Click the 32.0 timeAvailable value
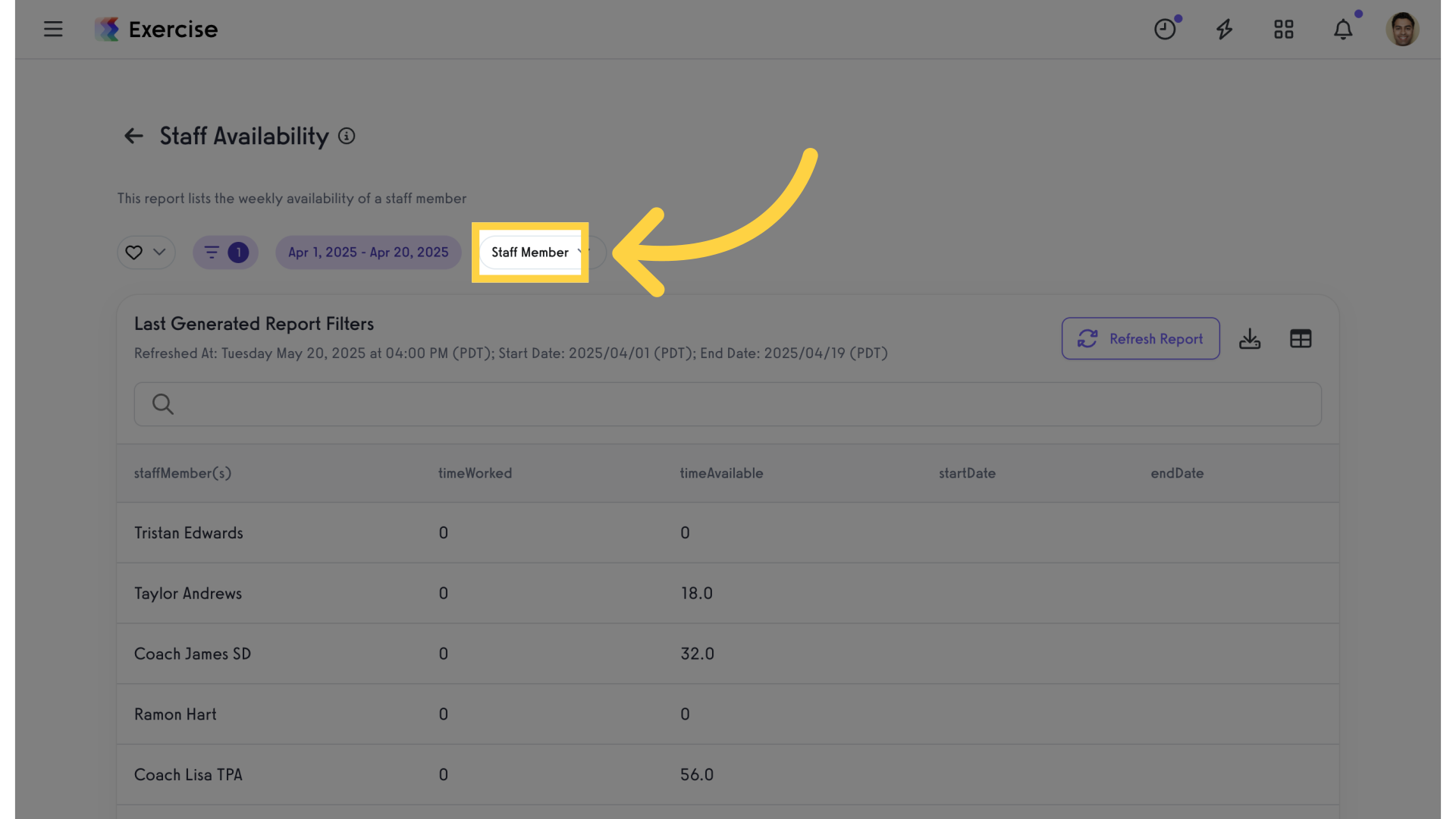The height and width of the screenshot is (819, 1456). point(698,654)
